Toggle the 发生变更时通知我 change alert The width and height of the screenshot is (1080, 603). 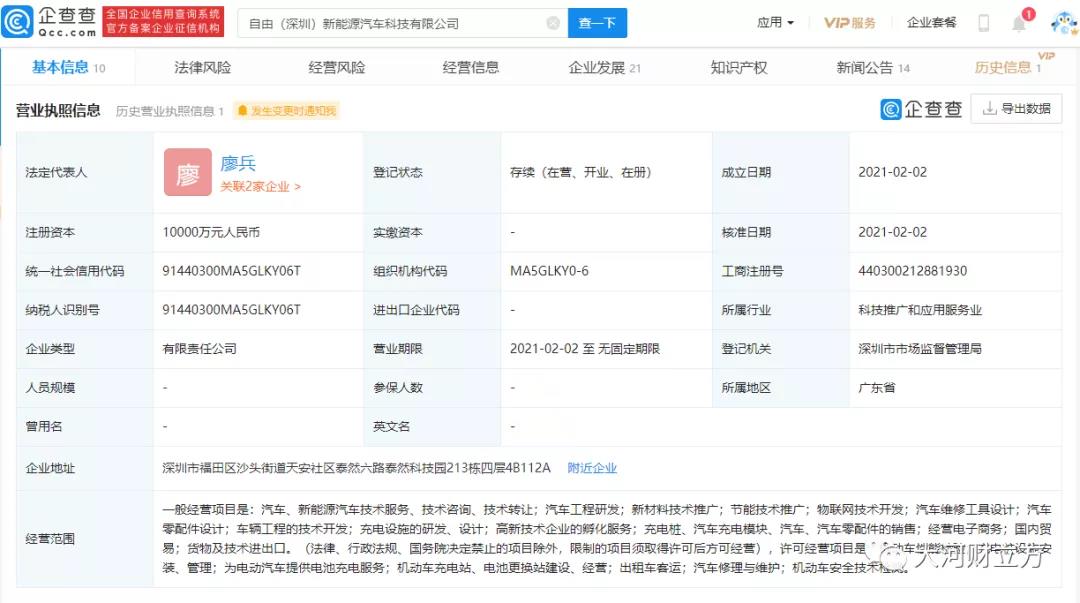point(286,111)
